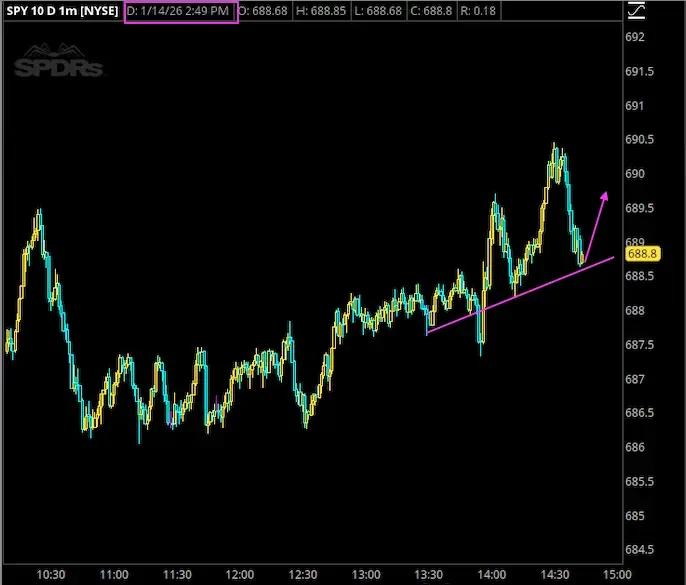Image resolution: width=686 pixels, height=585 pixels.
Task: Click the 12:00 time axis label
Action: [240, 574]
